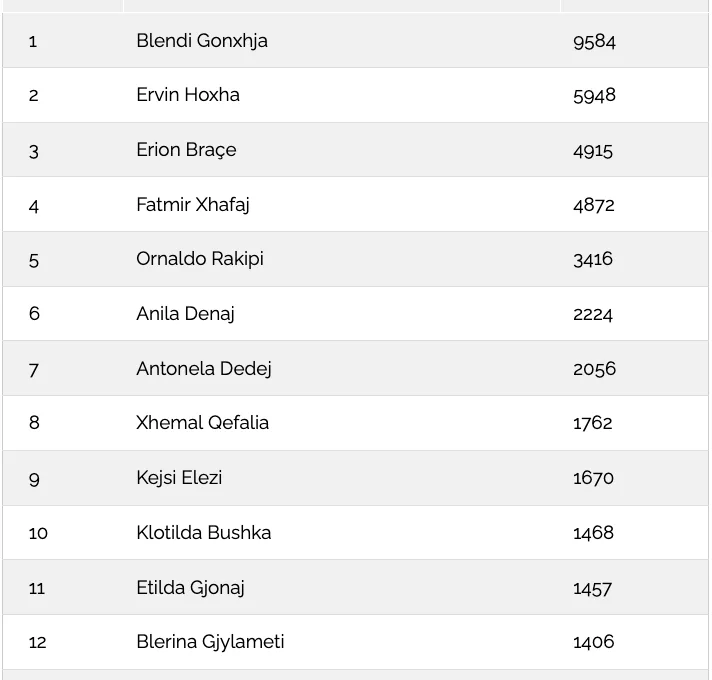The image size is (712, 680).
Task: Click the name Blerina Gjylameti
Action: coord(210,642)
